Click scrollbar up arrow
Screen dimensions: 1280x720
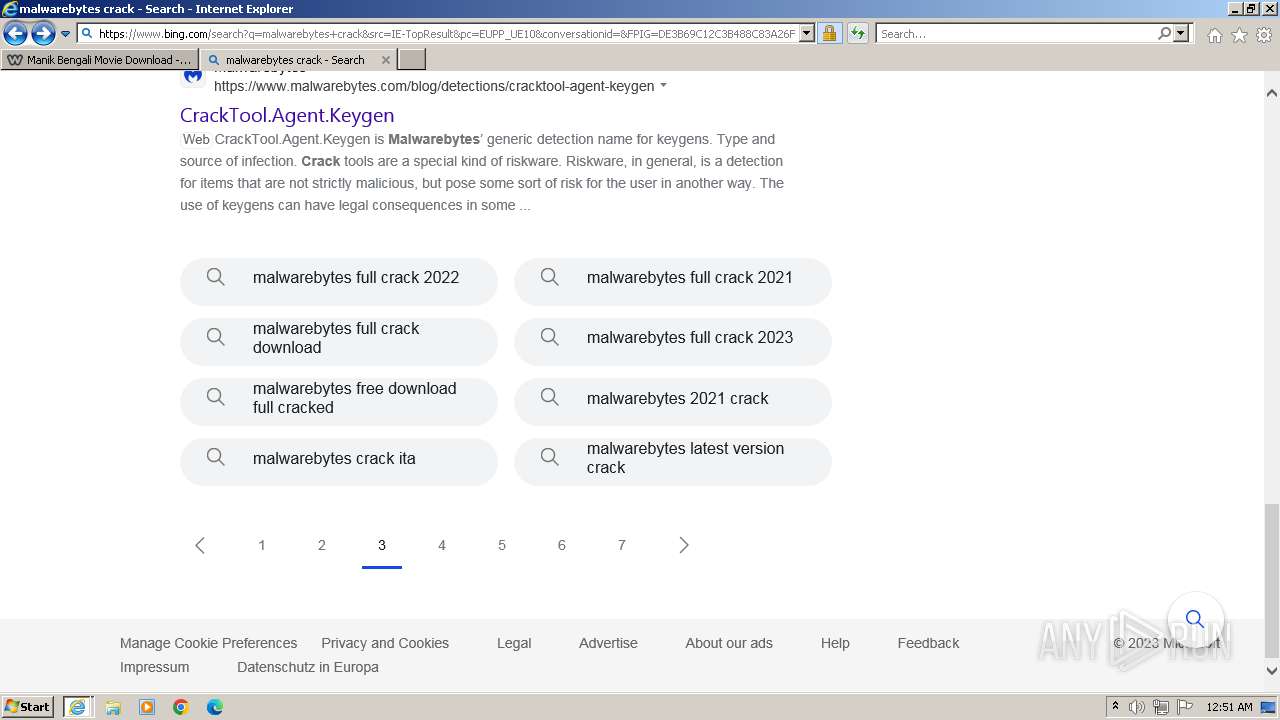[x=1272, y=93]
